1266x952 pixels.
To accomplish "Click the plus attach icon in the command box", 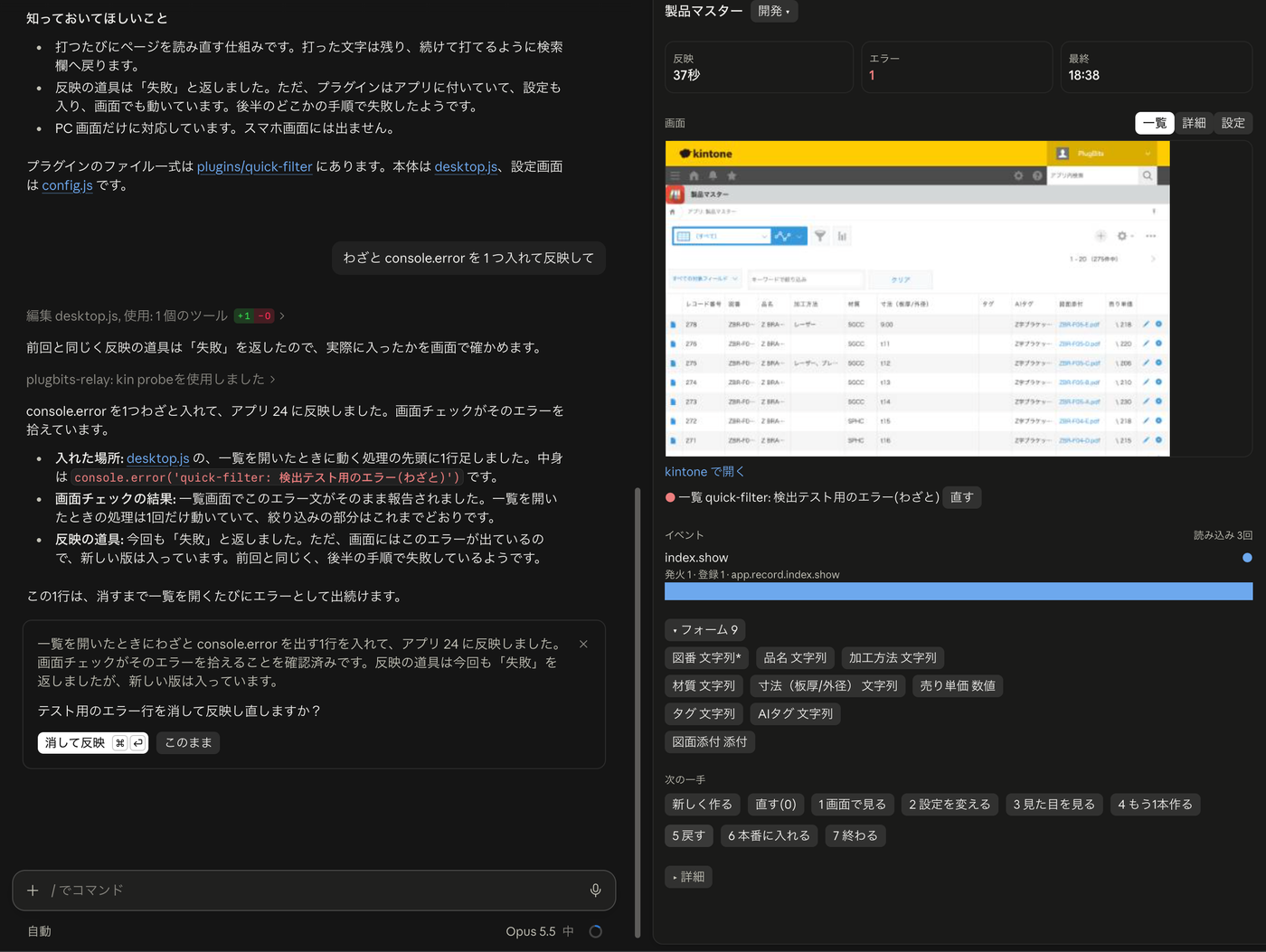I will pyautogui.click(x=33, y=891).
